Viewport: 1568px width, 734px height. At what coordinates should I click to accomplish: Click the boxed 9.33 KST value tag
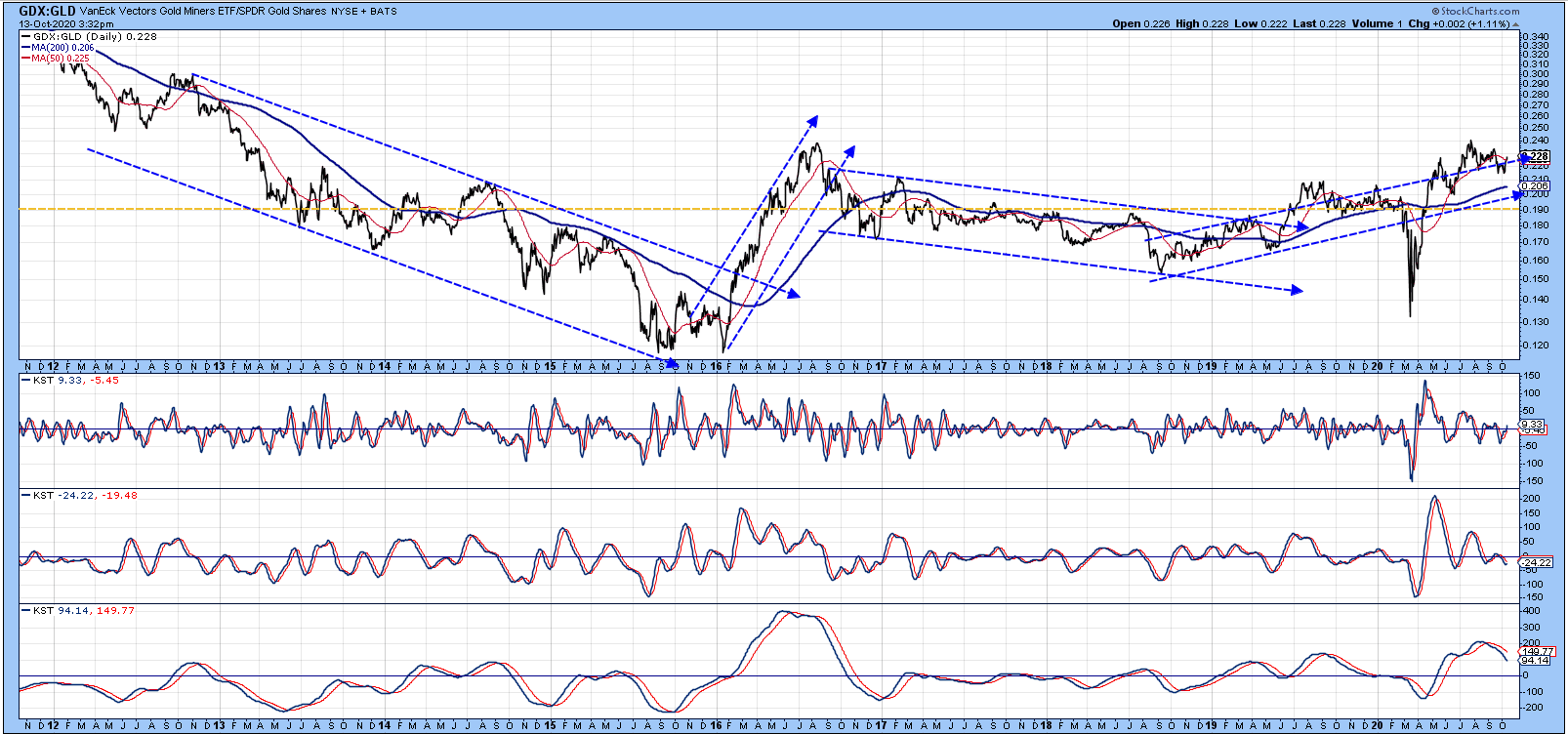click(1533, 425)
